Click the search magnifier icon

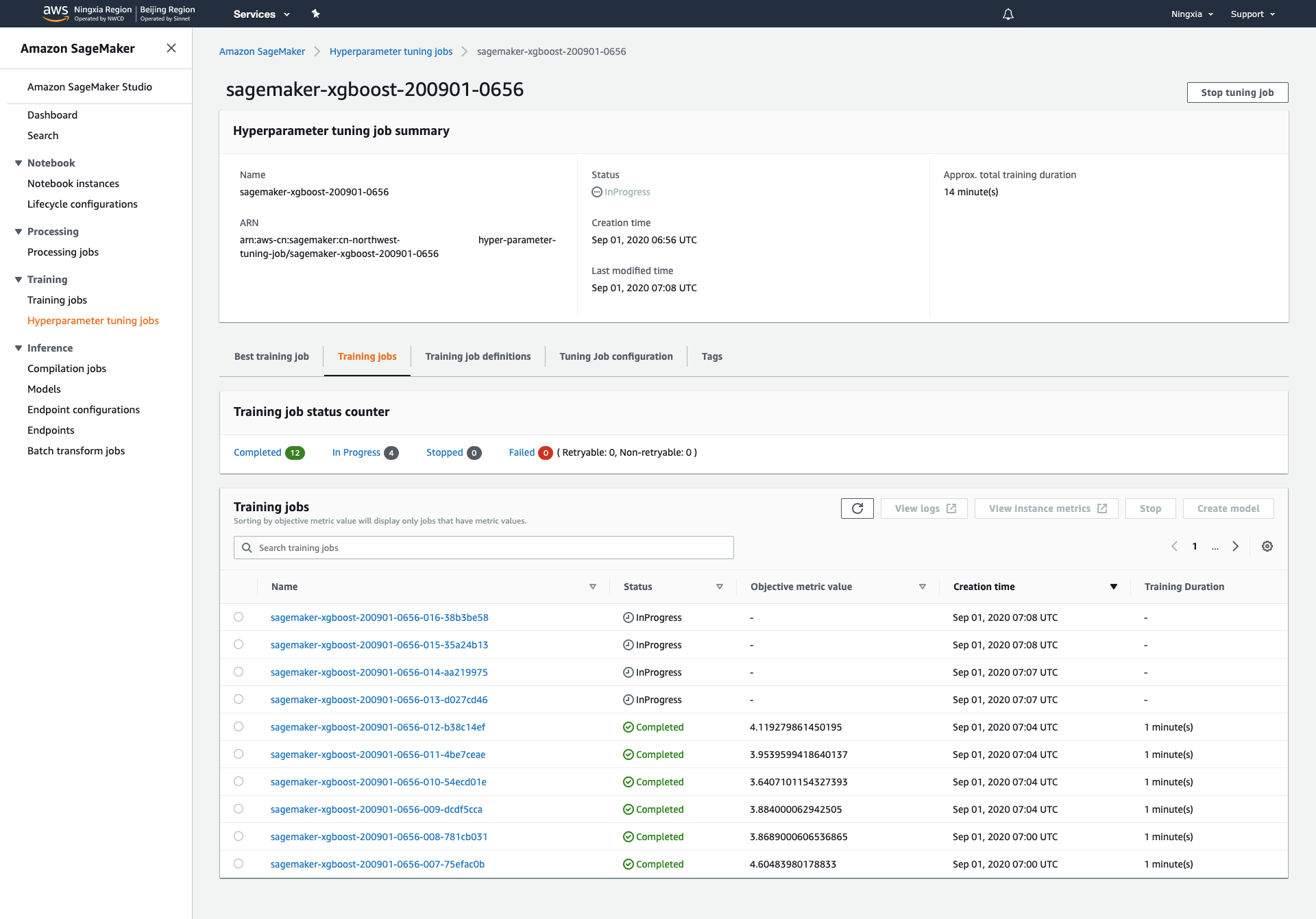click(x=247, y=548)
